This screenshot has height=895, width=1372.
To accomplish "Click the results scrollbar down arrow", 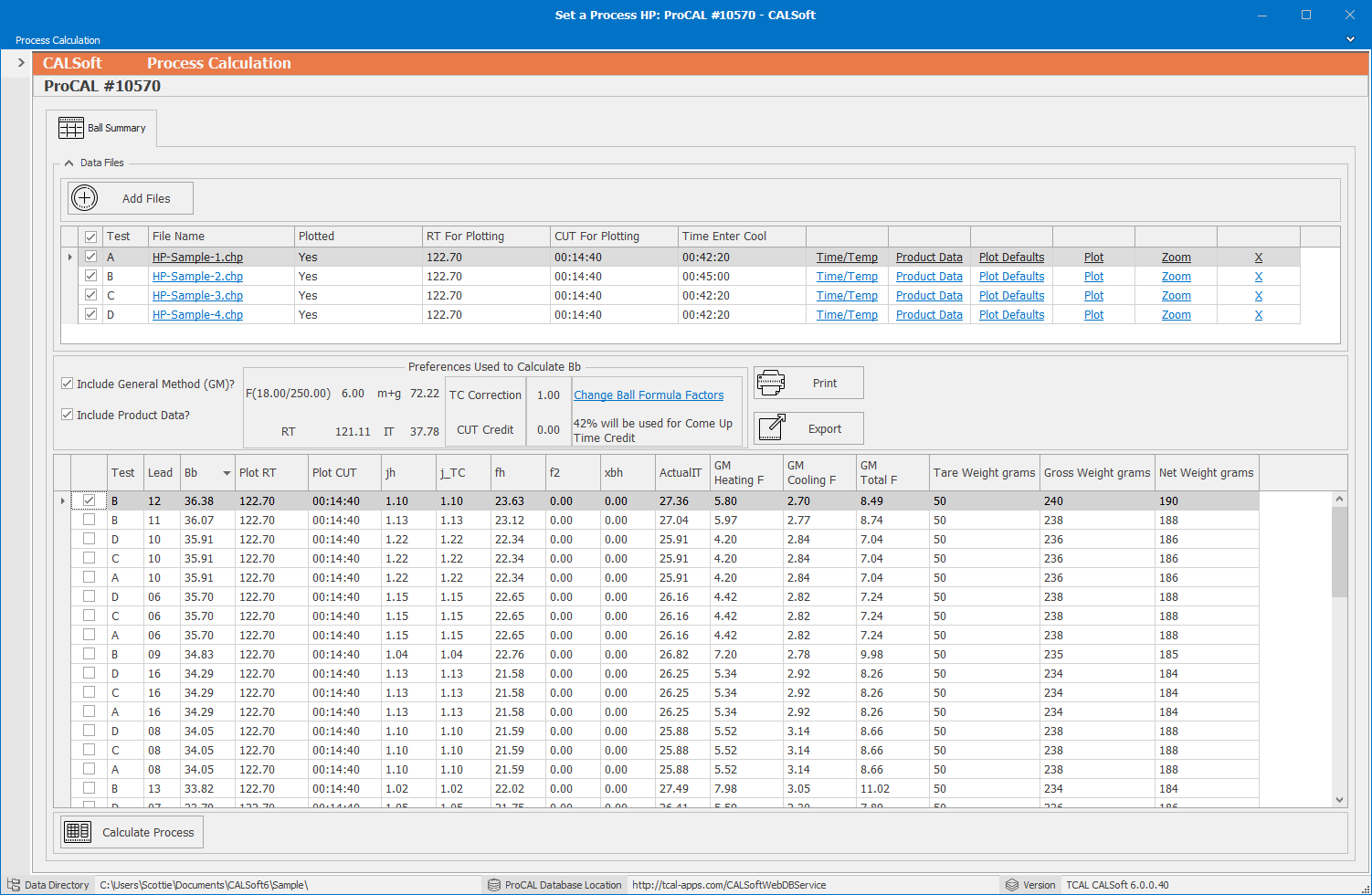I will (x=1339, y=800).
